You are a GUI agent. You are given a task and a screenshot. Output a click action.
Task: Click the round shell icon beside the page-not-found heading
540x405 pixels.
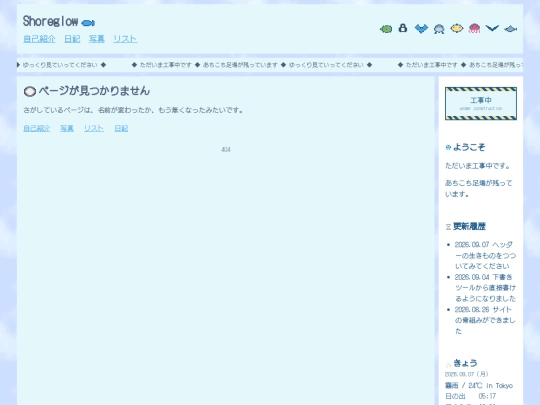pyautogui.click(x=30, y=92)
